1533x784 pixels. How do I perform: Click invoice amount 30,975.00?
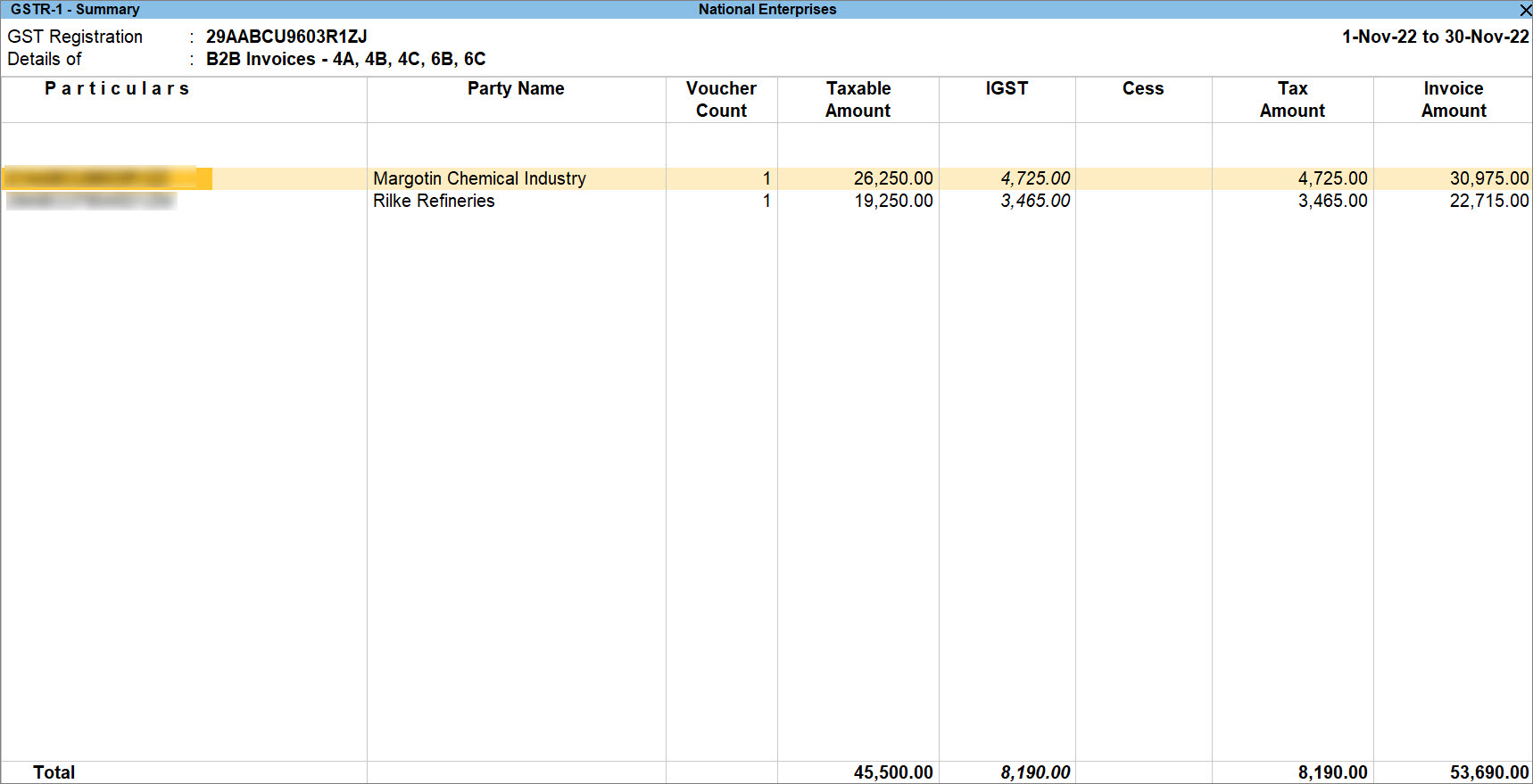tap(1489, 178)
